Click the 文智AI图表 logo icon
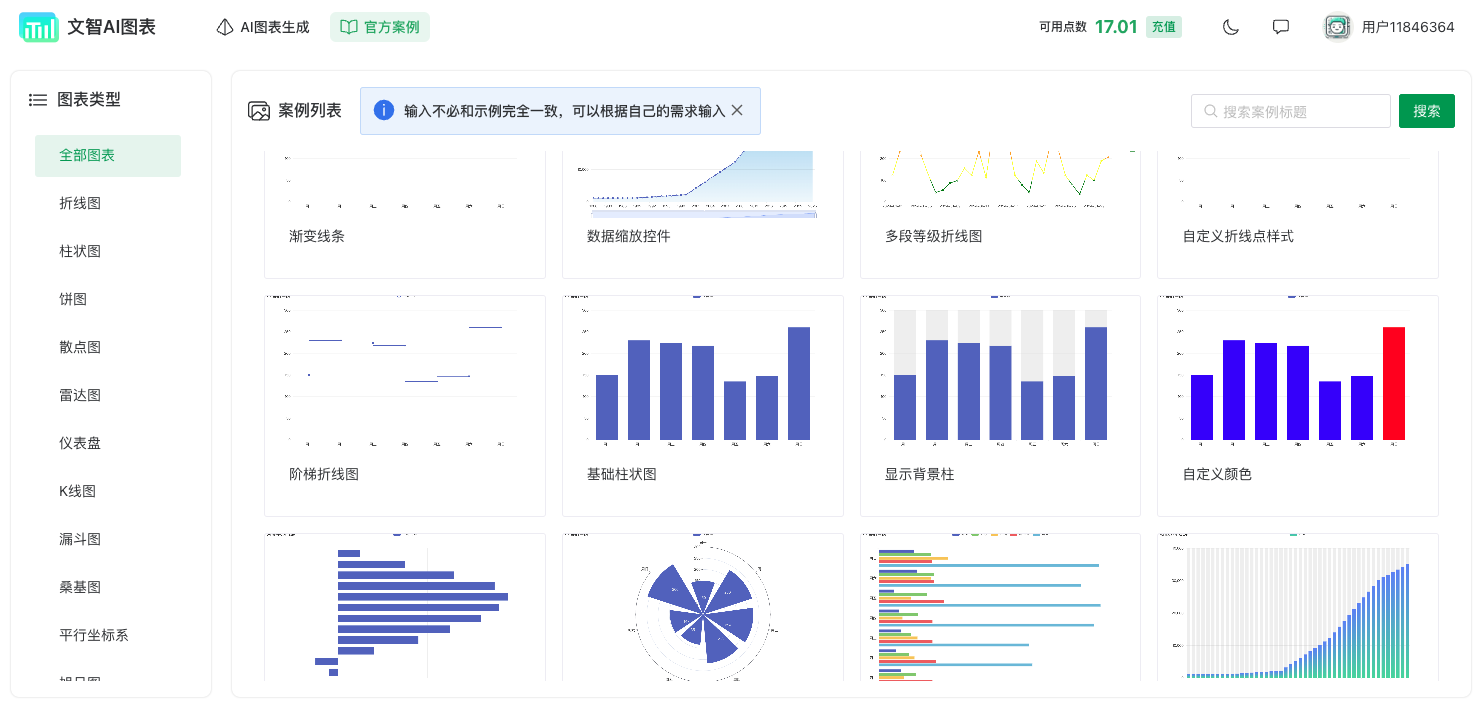Screen dimensions: 1478x708 39,27
